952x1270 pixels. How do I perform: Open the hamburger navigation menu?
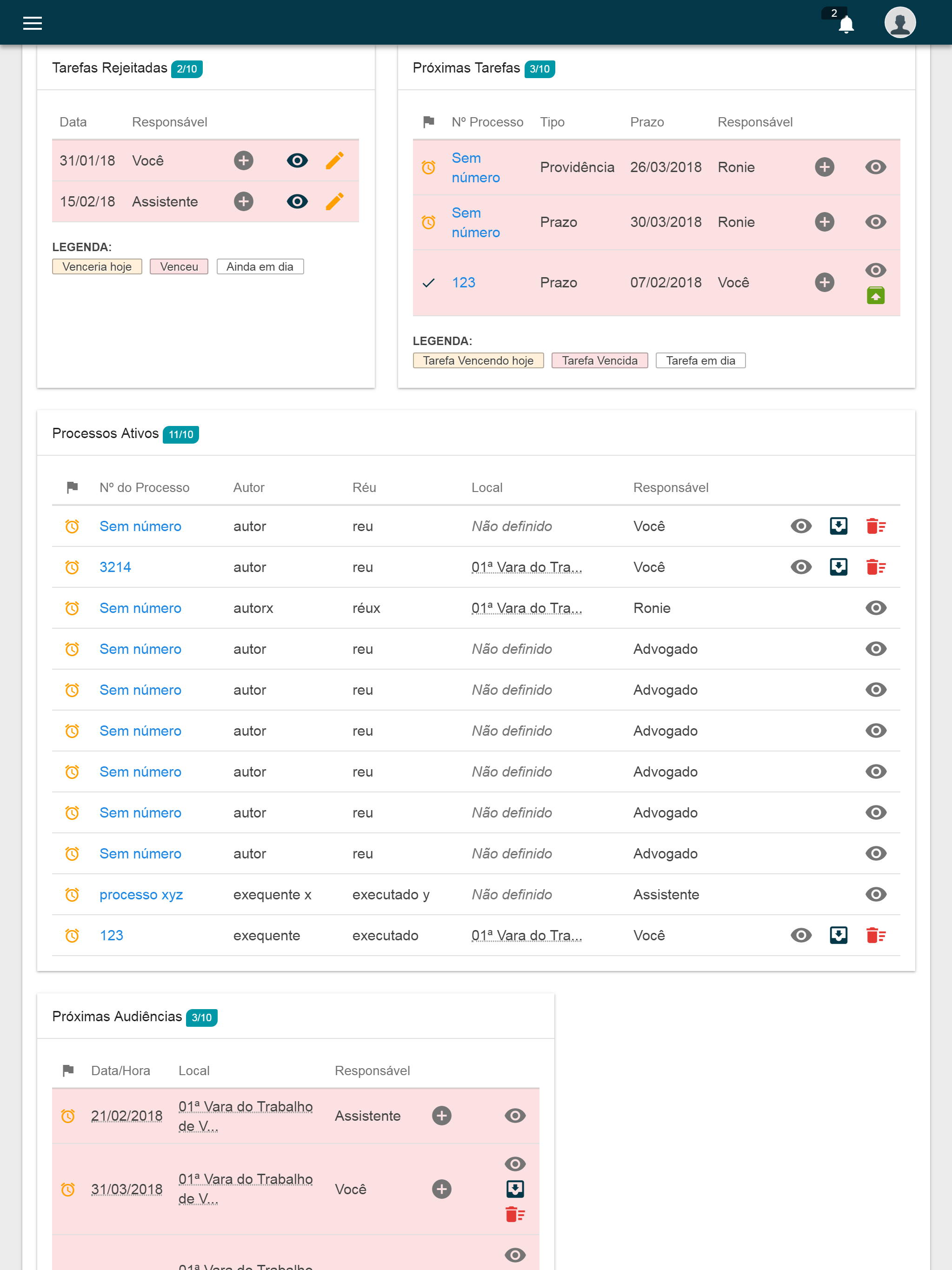(32, 23)
